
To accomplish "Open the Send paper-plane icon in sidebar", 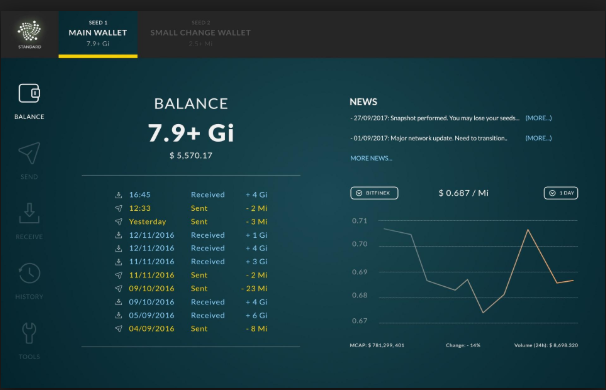I will point(29,153).
